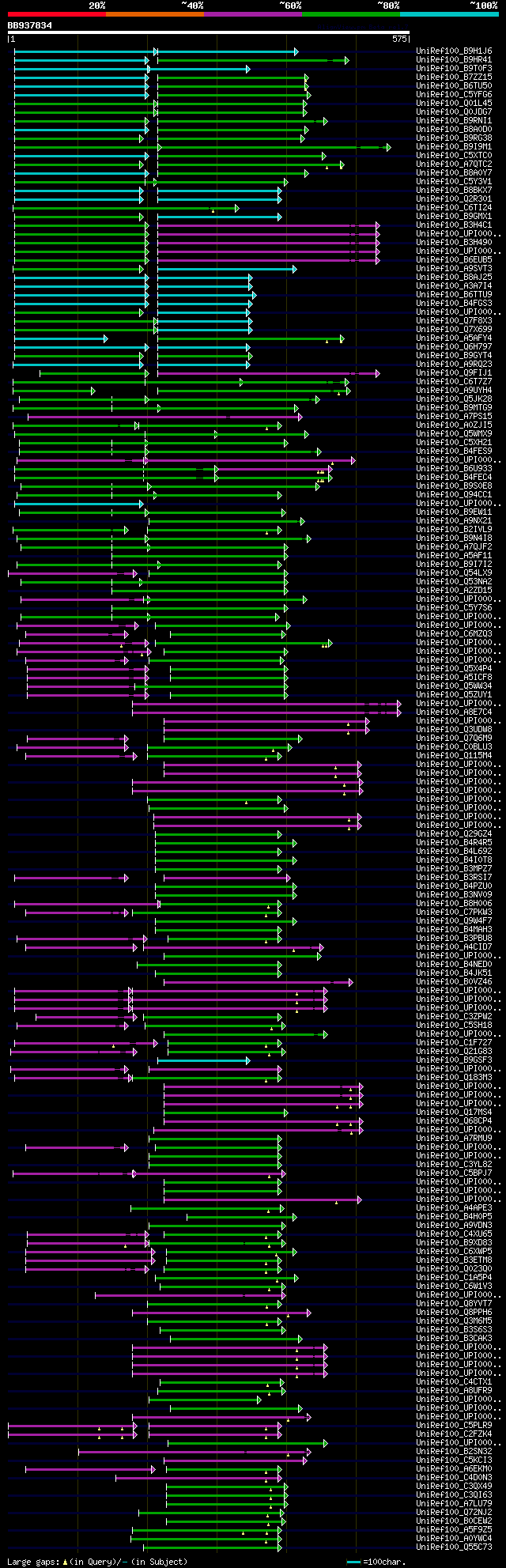Select the UniRef100_Q7F8X3 label
This screenshot has height=1568, width=506.
coord(454,321)
